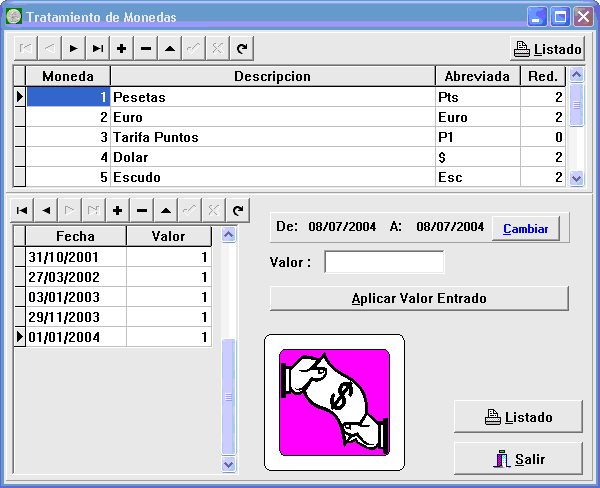This screenshot has height=488, width=600.
Task: Click the money exchange hands image
Action: pyautogui.click(x=334, y=402)
